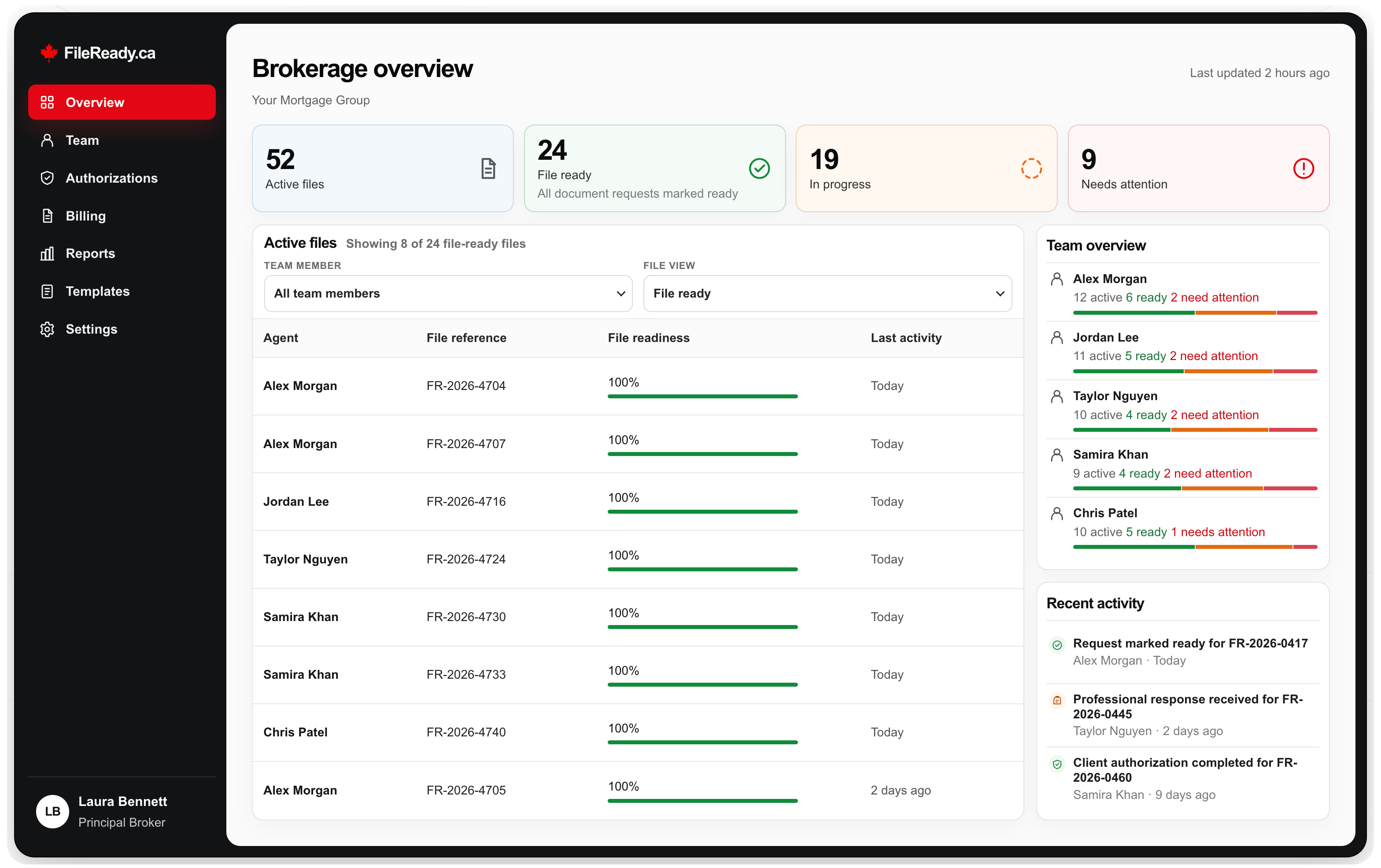Click 'Professional response received for FR-2026-0445' entry
Screen dimensions: 1381x868
[x=1183, y=715]
